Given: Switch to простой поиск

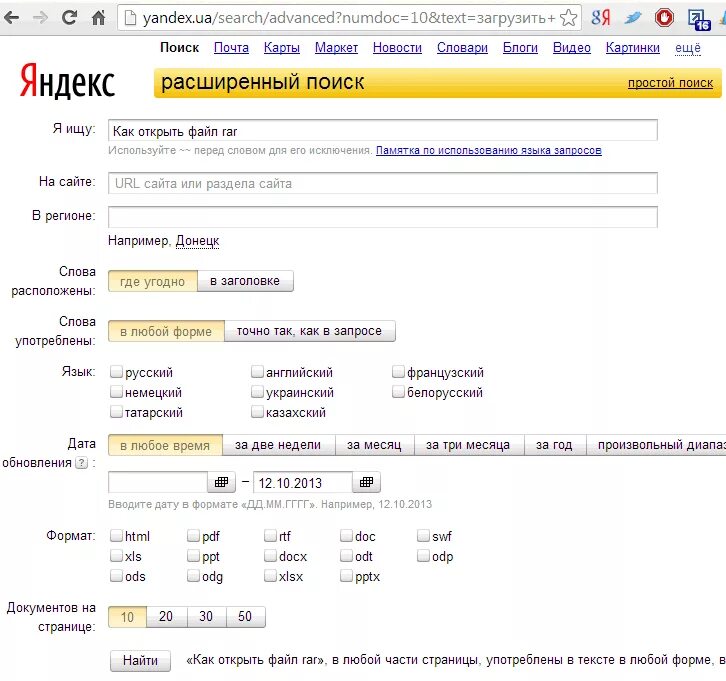Looking at the screenshot, I should coord(670,83).
